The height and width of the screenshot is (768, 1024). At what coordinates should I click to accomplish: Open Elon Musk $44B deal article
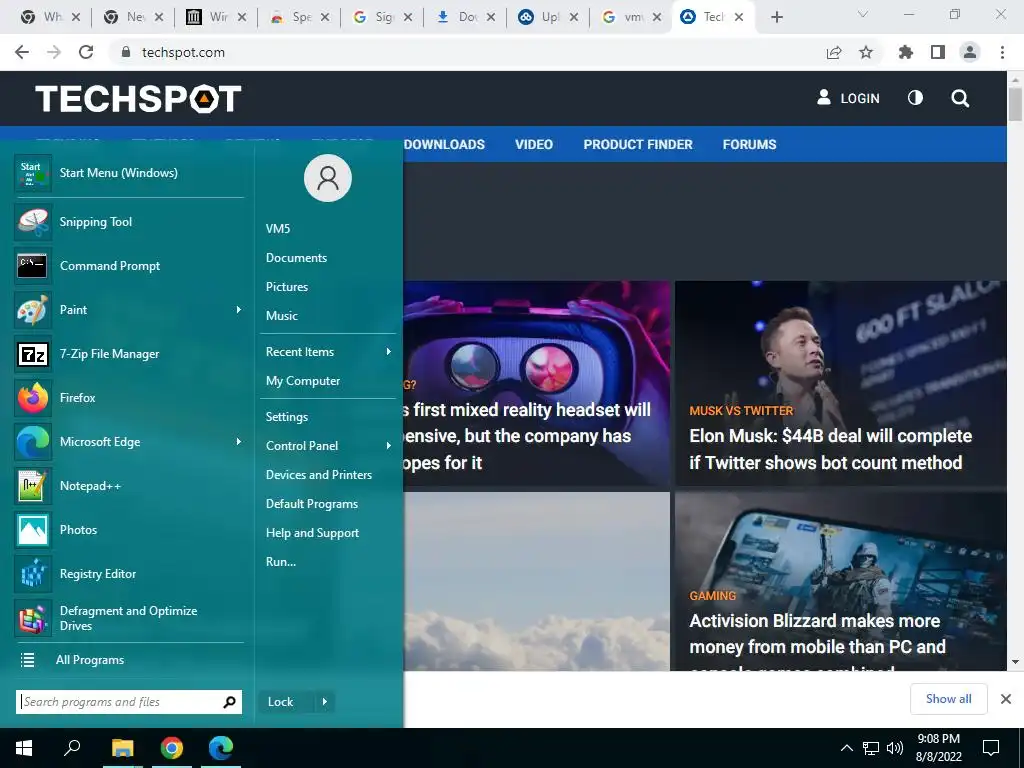(830, 449)
